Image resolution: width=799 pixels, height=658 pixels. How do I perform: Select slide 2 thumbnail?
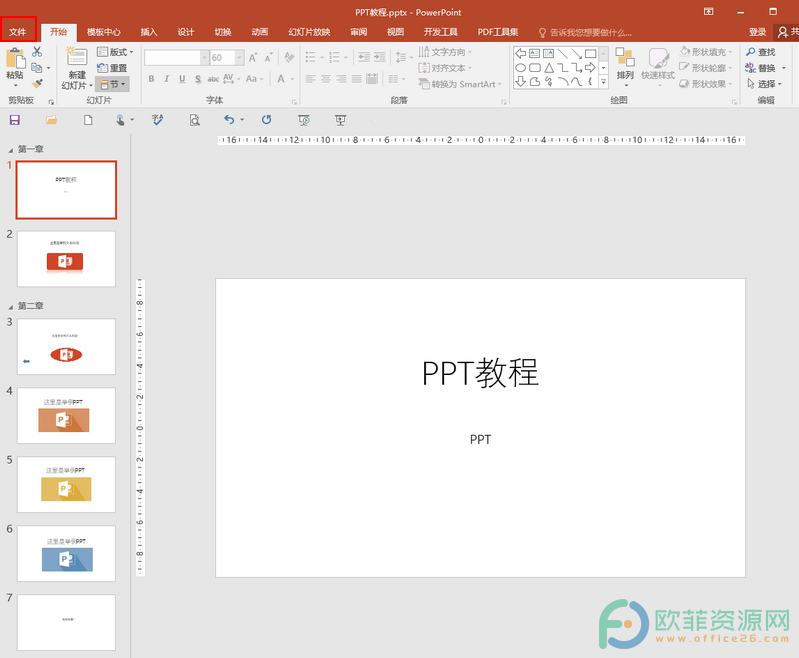tap(66, 259)
